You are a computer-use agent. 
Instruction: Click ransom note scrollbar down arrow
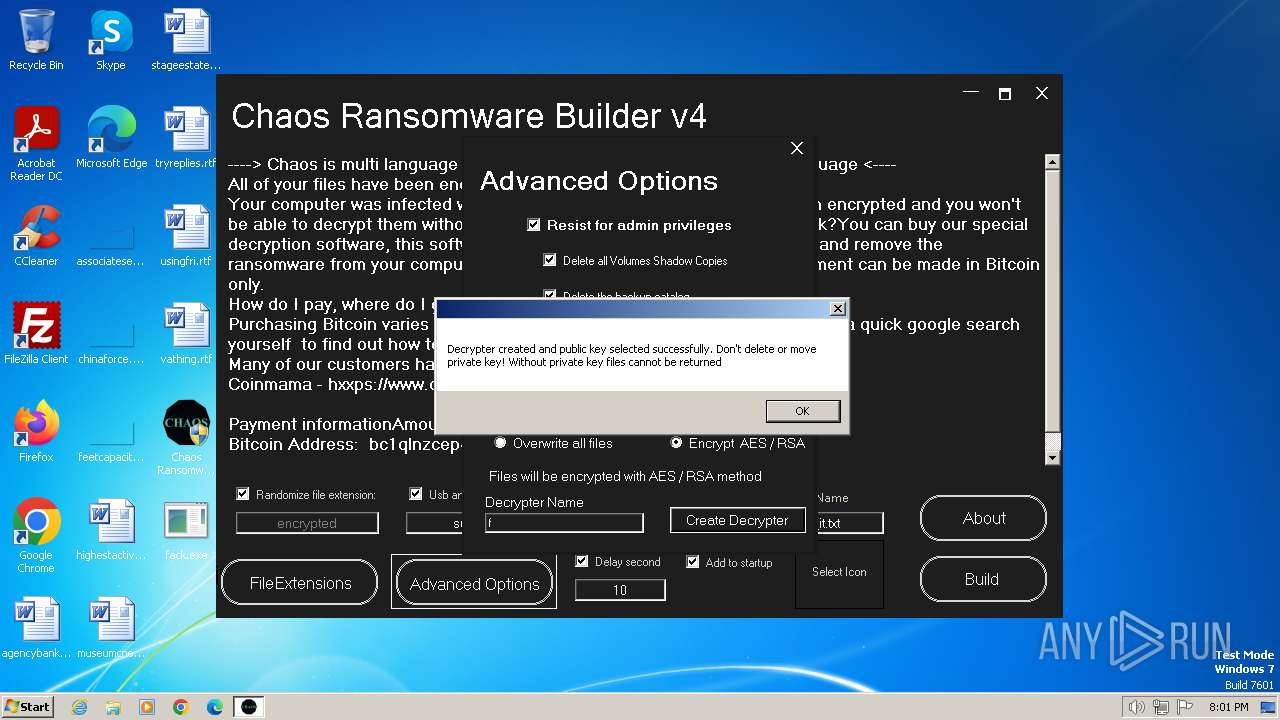point(1052,457)
